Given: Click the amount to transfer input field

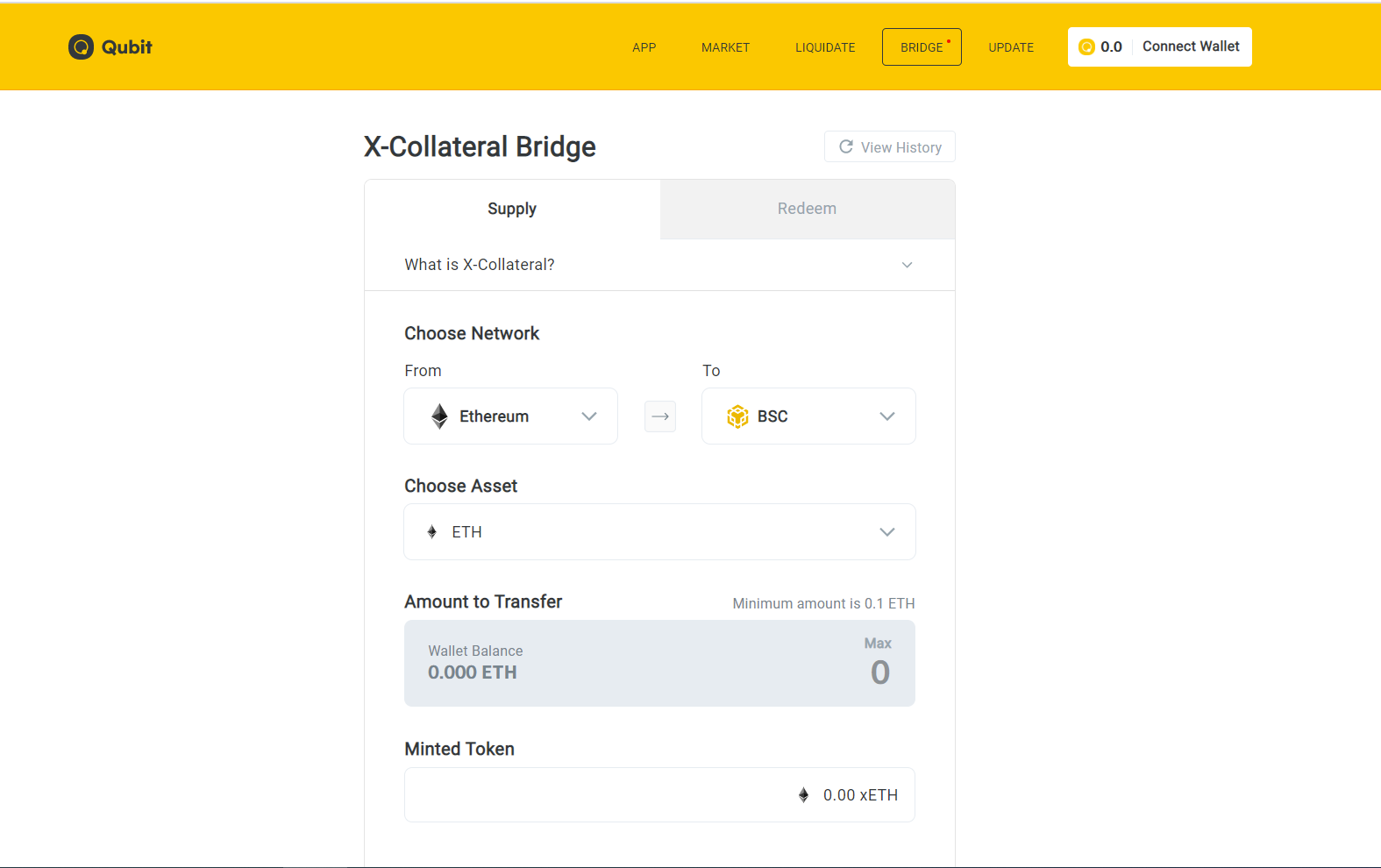Looking at the screenshot, I should [x=659, y=664].
